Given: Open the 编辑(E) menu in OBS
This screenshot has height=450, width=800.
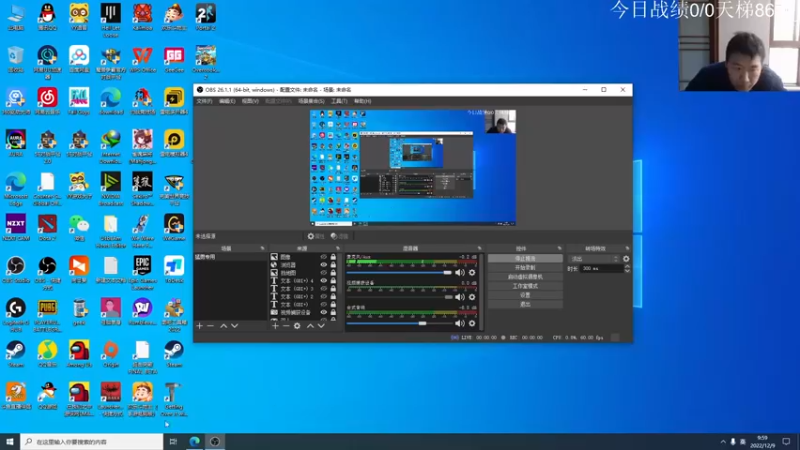Looking at the screenshot, I should click(x=227, y=101).
